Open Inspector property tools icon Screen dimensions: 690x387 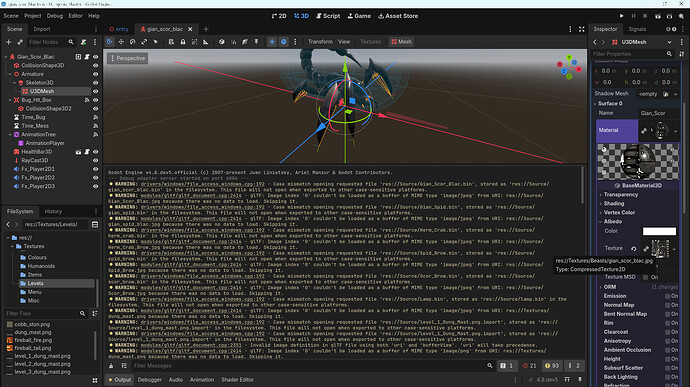[682, 54]
